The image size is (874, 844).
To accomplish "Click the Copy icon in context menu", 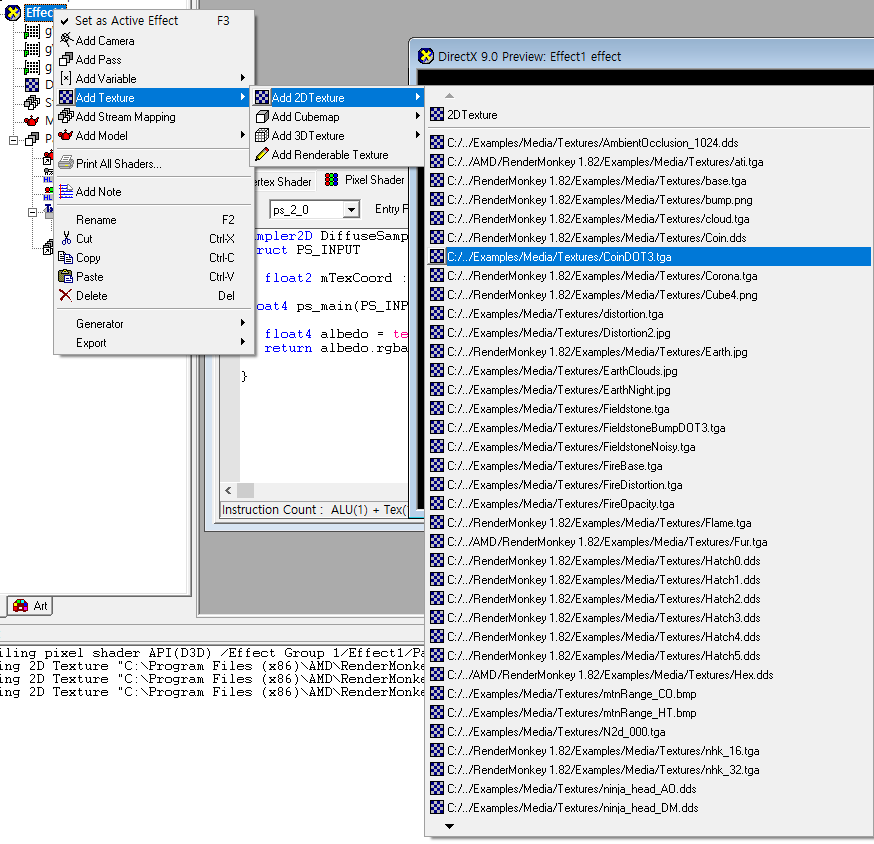I will pyautogui.click(x=66, y=257).
